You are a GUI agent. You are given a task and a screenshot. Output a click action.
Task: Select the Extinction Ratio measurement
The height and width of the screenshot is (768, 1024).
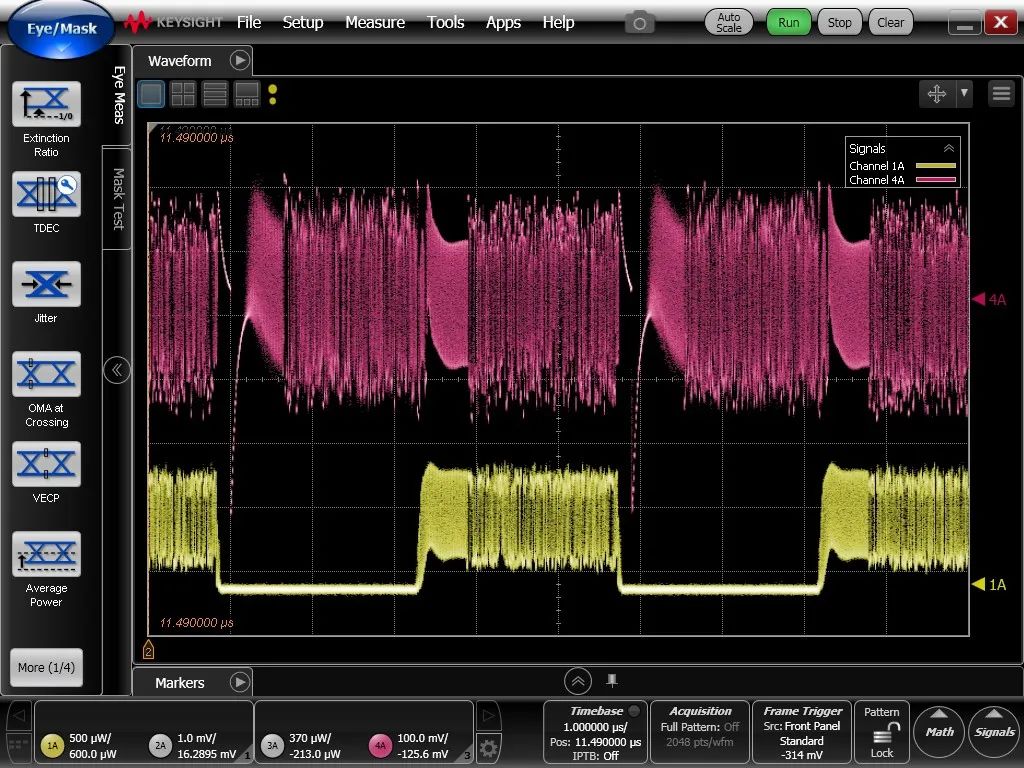(46, 104)
